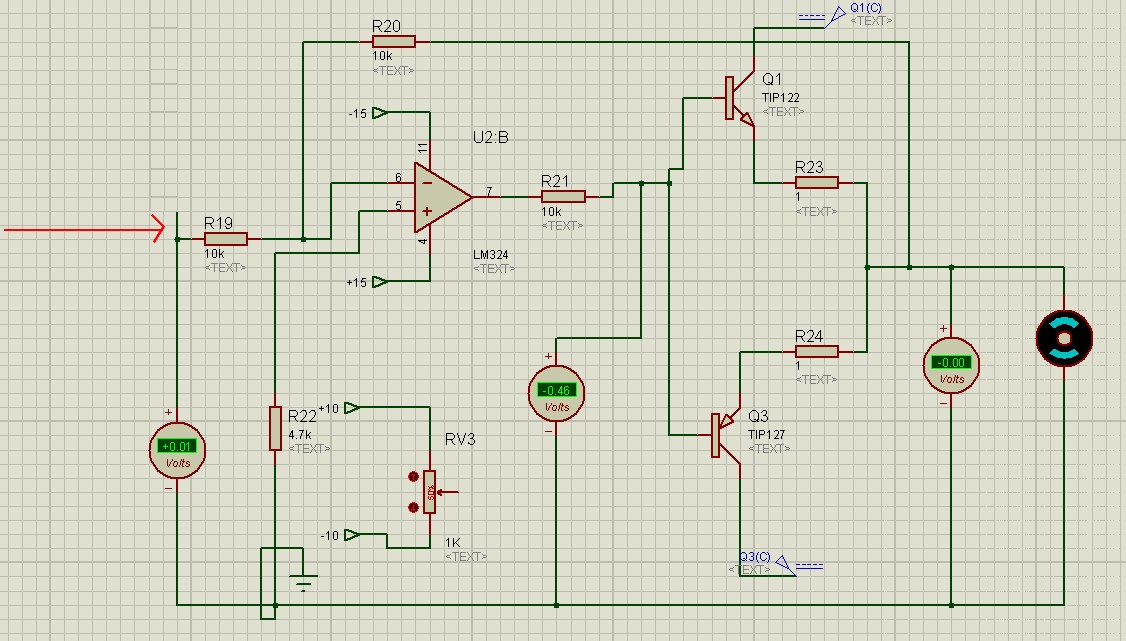1126x641 pixels.
Task: Click the +15 power terminal arrow
Action: [x=381, y=281]
